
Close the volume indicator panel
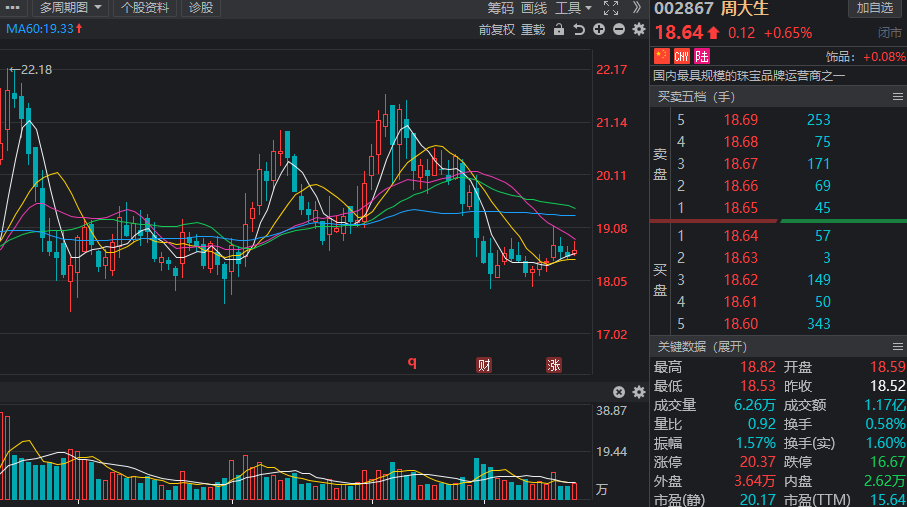coord(619,392)
